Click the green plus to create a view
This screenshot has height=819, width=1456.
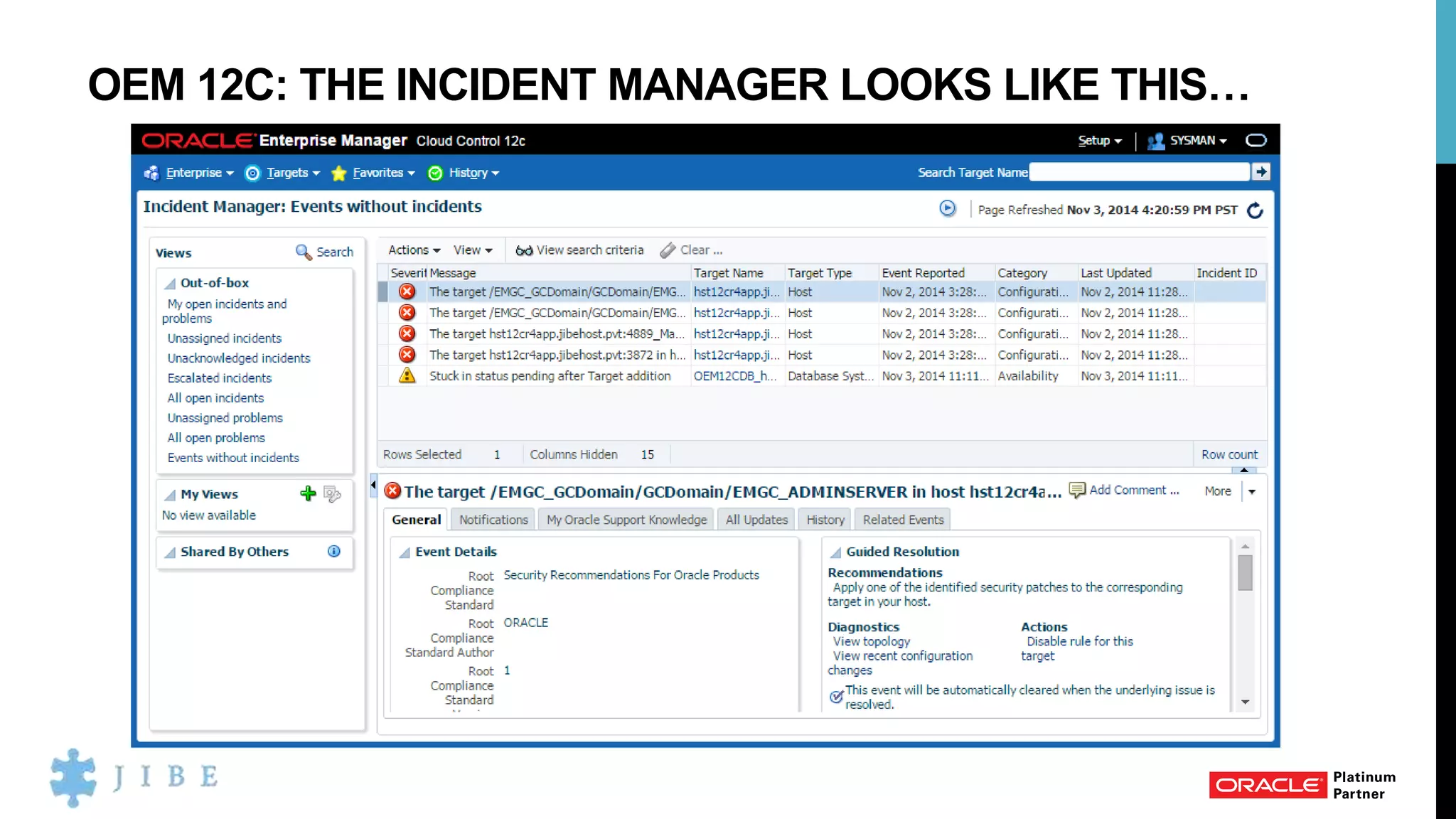[308, 493]
